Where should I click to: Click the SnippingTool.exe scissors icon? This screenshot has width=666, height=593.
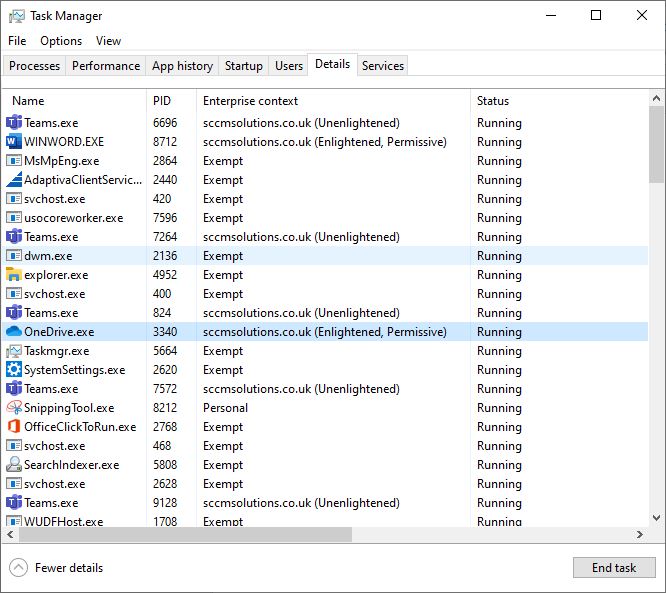coord(14,408)
